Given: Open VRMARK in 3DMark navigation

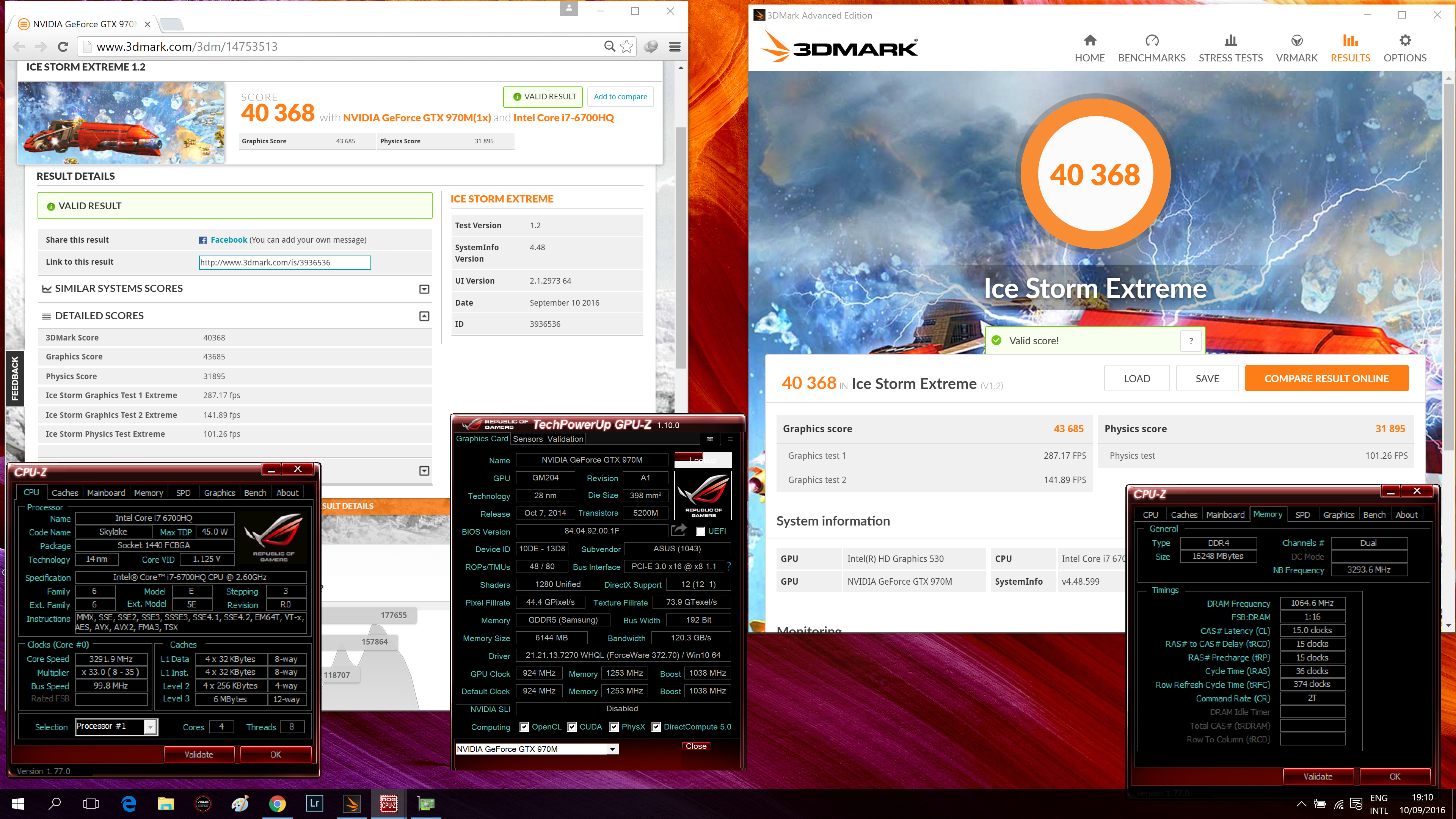Looking at the screenshot, I should pyautogui.click(x=1297, y=48).
